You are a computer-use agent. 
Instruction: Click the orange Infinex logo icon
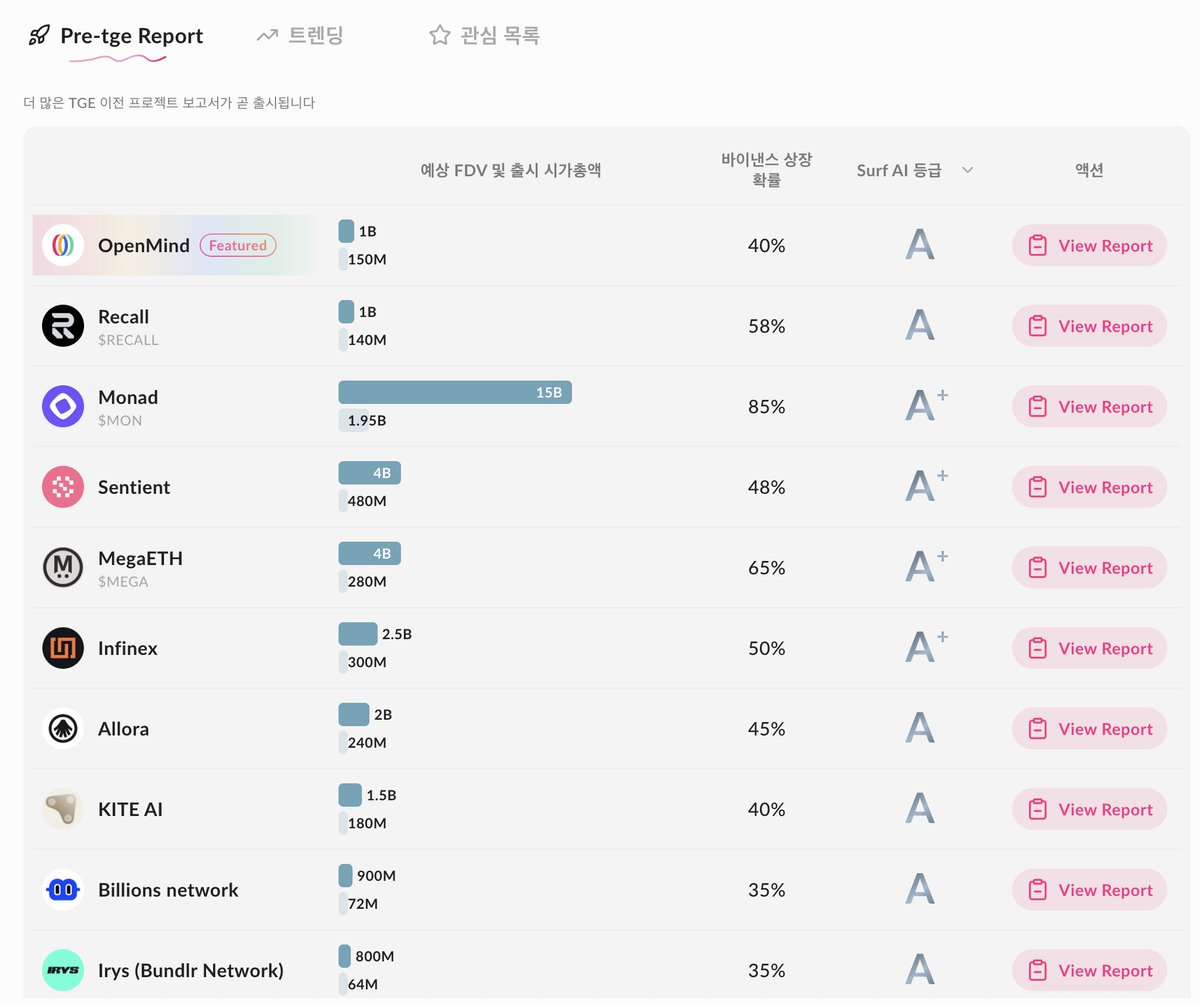[x=63, y=648]
